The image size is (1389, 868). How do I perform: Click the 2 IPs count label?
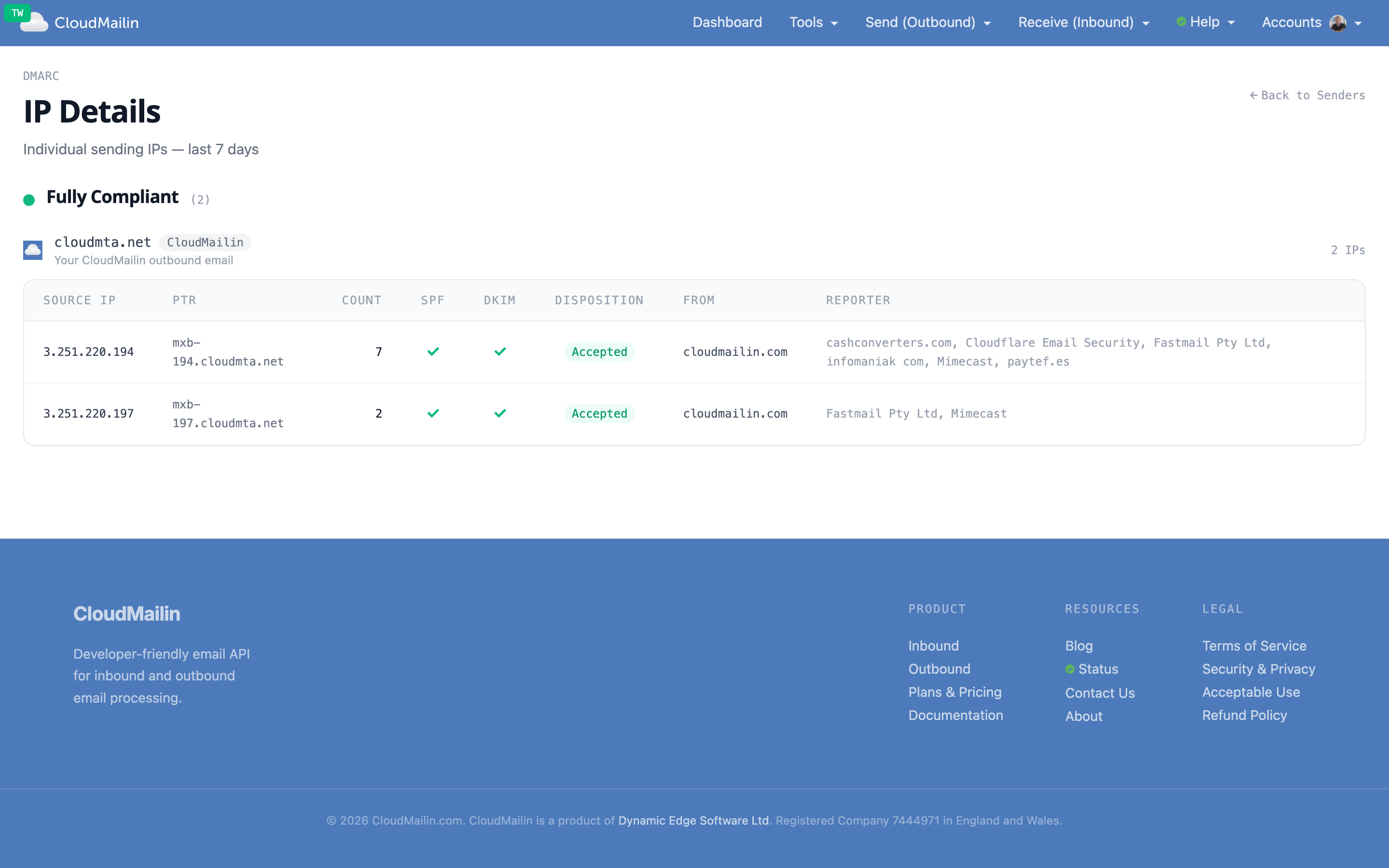click(x=1348, y=250)
